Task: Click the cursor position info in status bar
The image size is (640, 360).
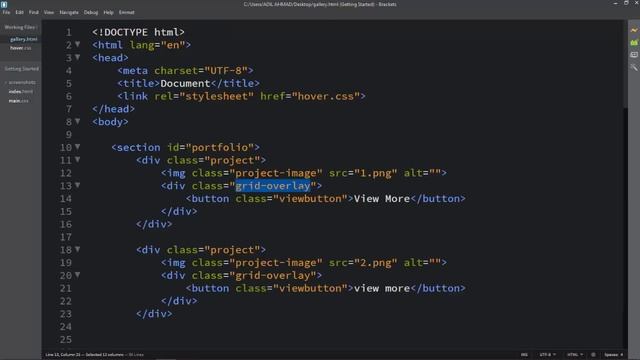Action: click(84, 355)
